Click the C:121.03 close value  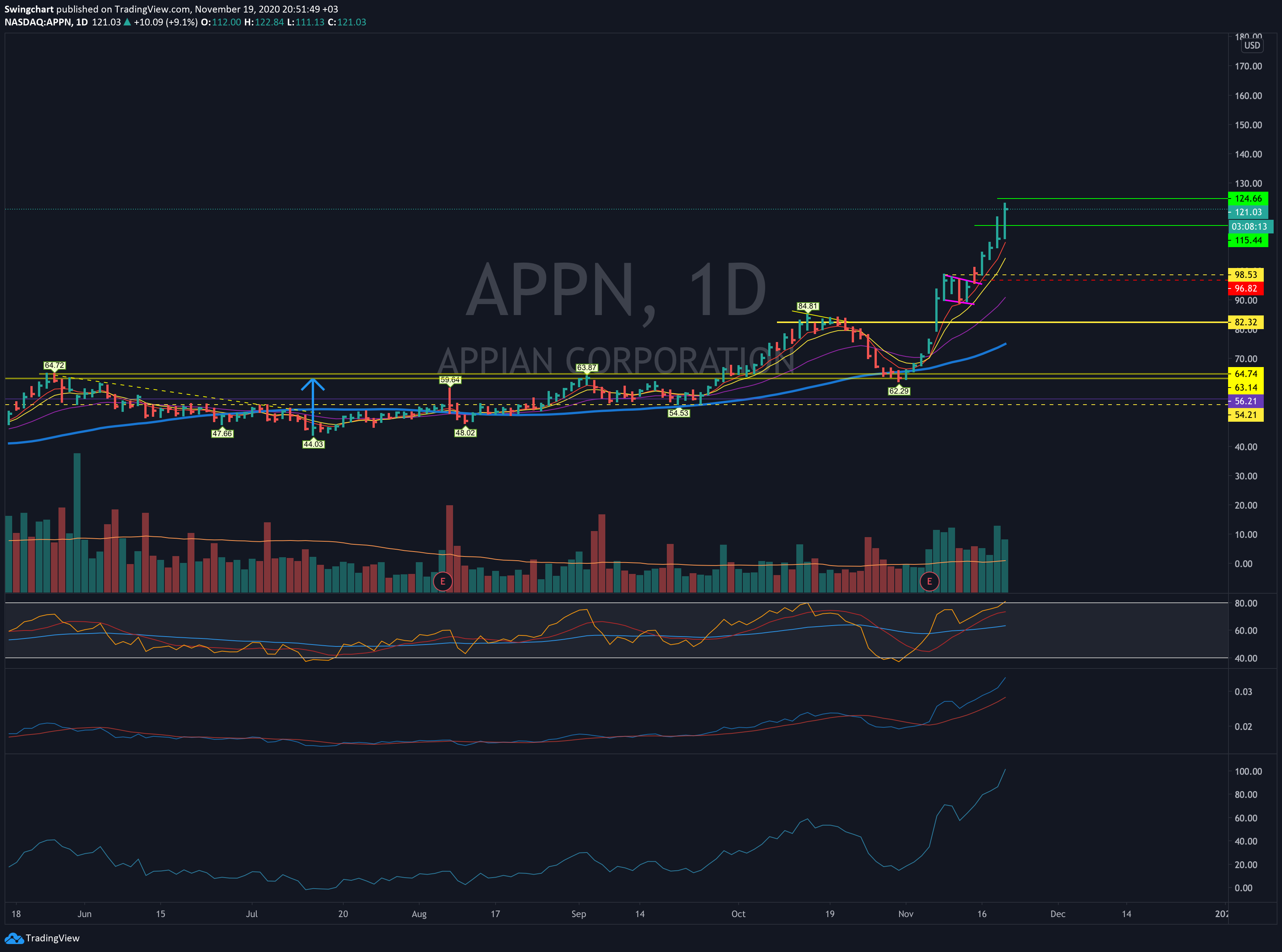coord(347,22)
